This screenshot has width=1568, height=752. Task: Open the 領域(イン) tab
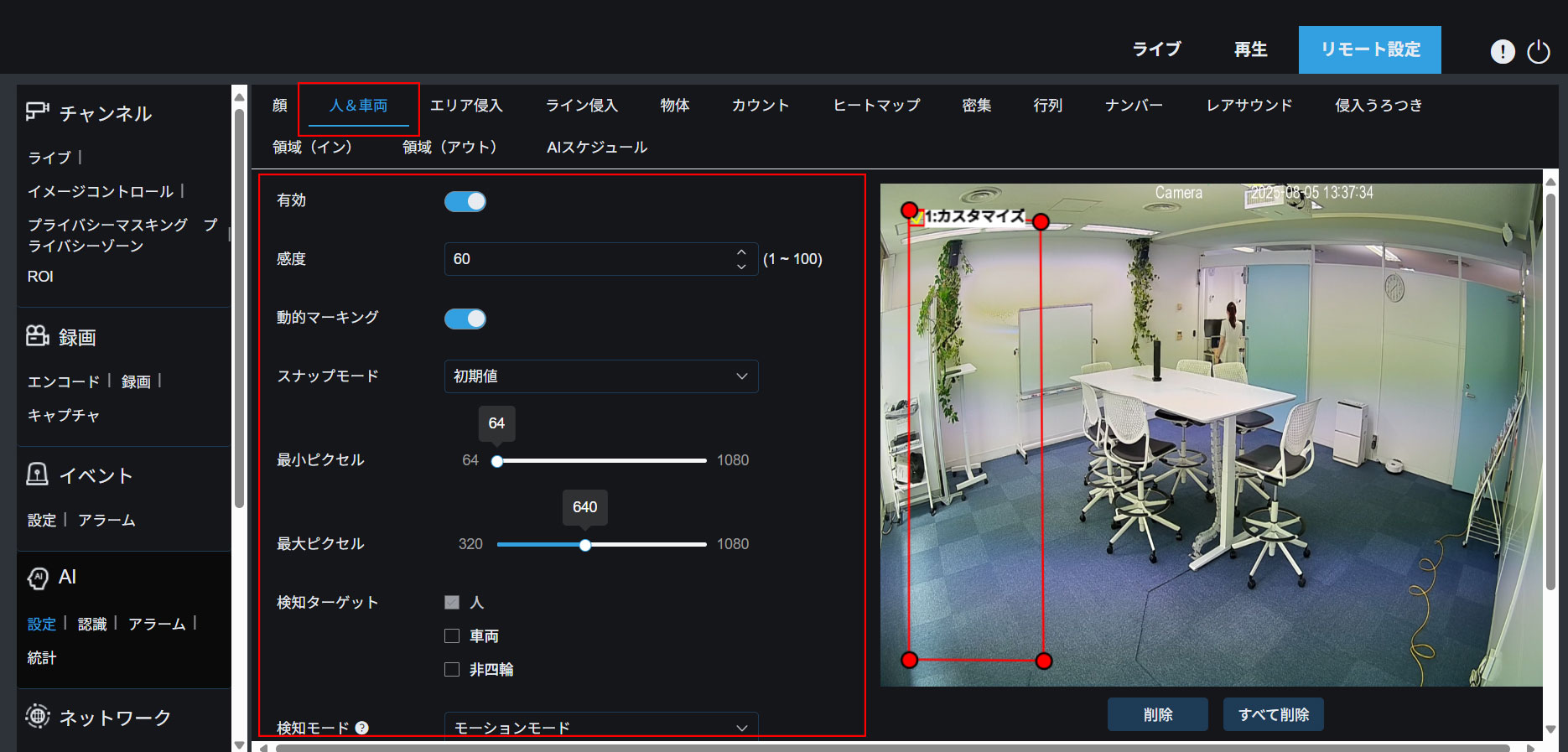tap(312, 147)
